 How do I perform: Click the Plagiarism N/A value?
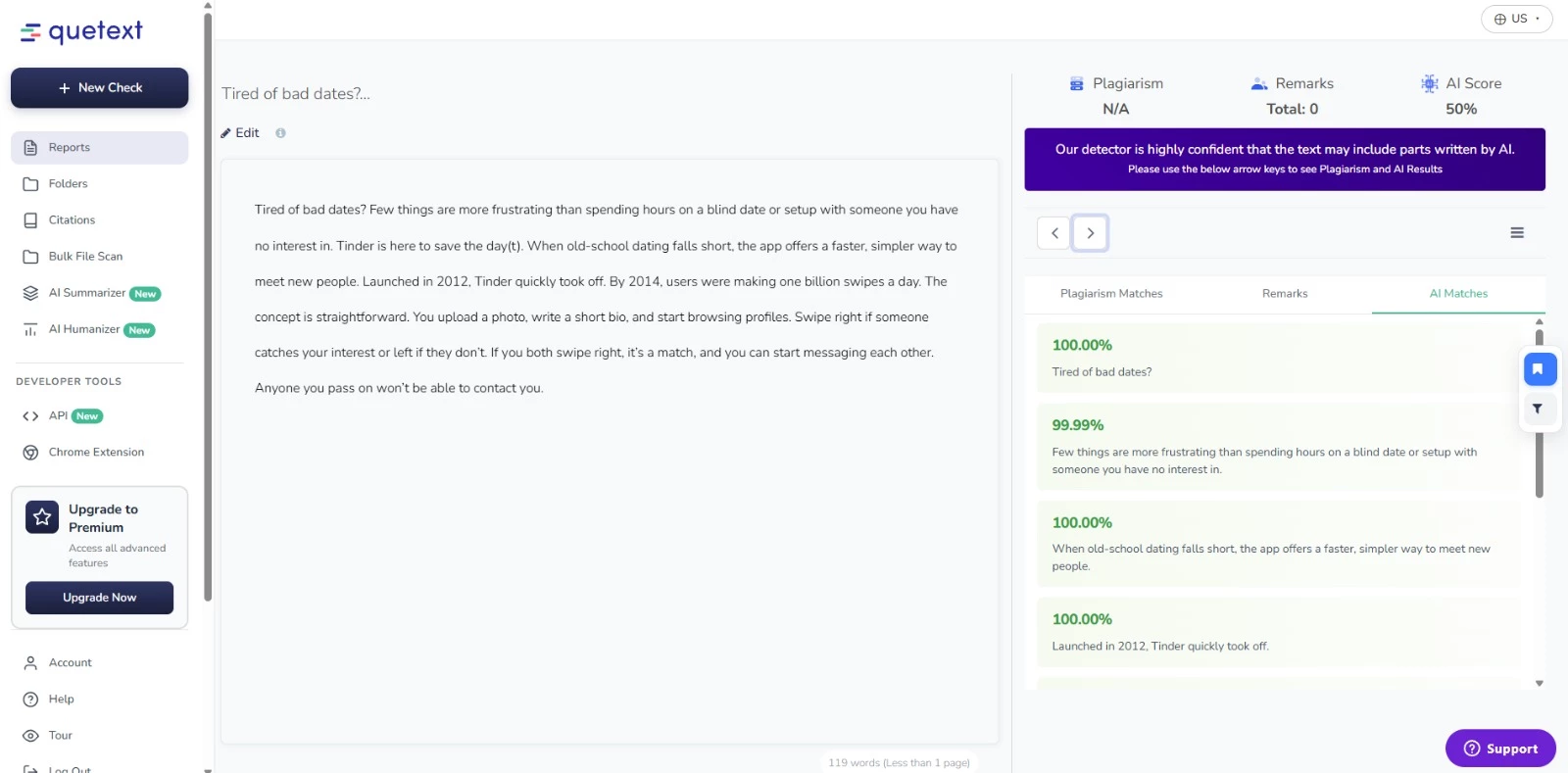click(x=1115, y=110)
